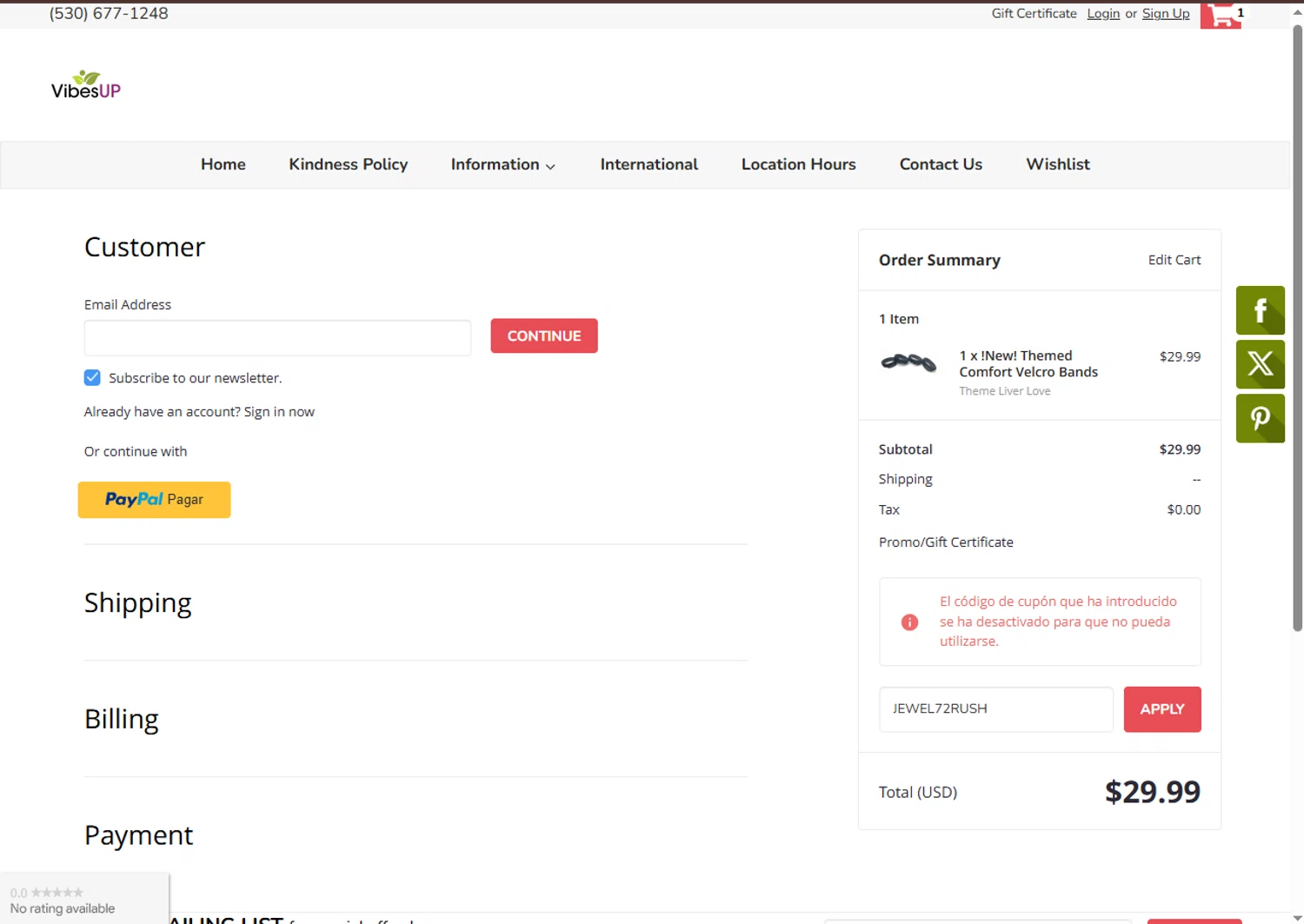This screenshot has width=1304, height=924.
Task: Share on Pinterest sidebar icon
Action: tap(1261, 418)
